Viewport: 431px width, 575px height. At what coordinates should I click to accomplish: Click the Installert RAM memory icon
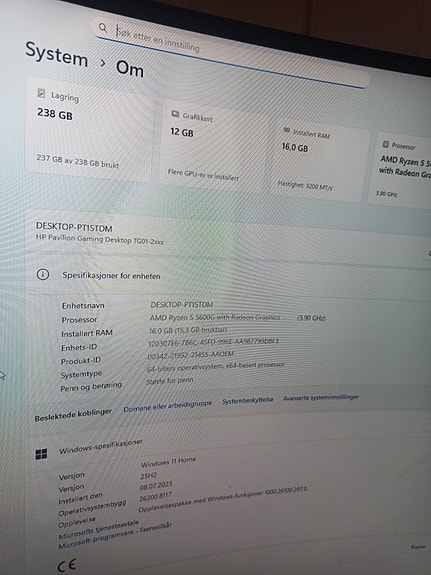point(286,130)
